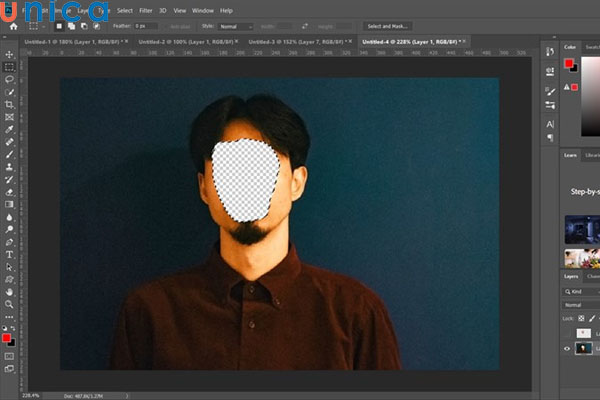Toggle Lock image pixels

click(x=592, y=318)
